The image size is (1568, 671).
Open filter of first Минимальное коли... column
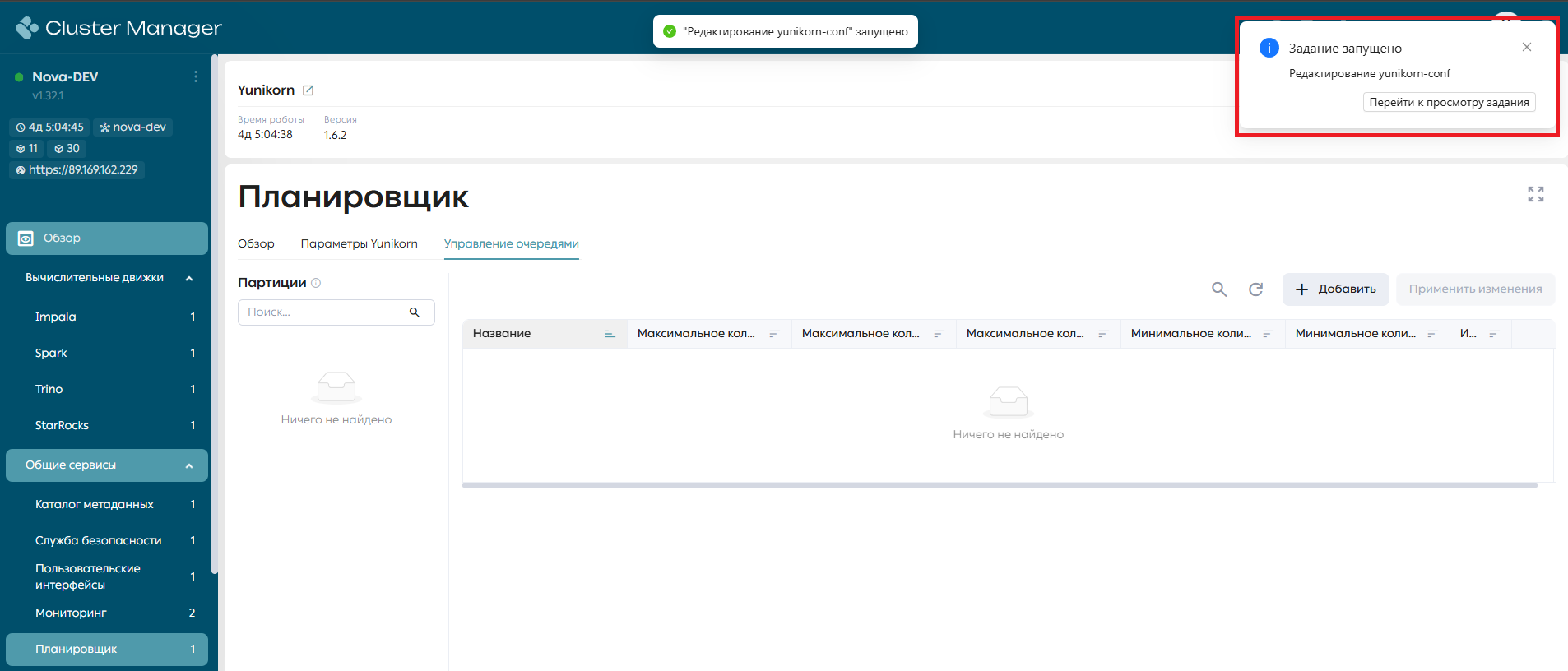tap(1268, 334)
